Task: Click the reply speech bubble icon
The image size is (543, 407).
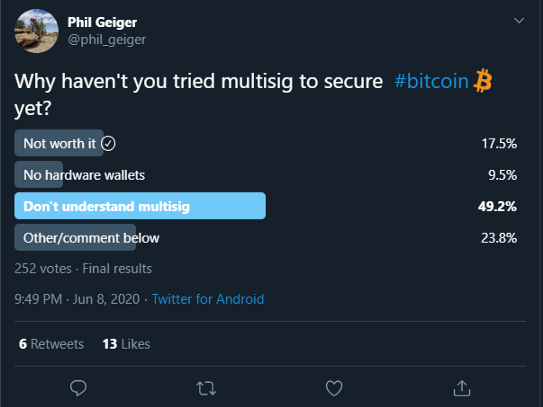Action: coord(78,388)
